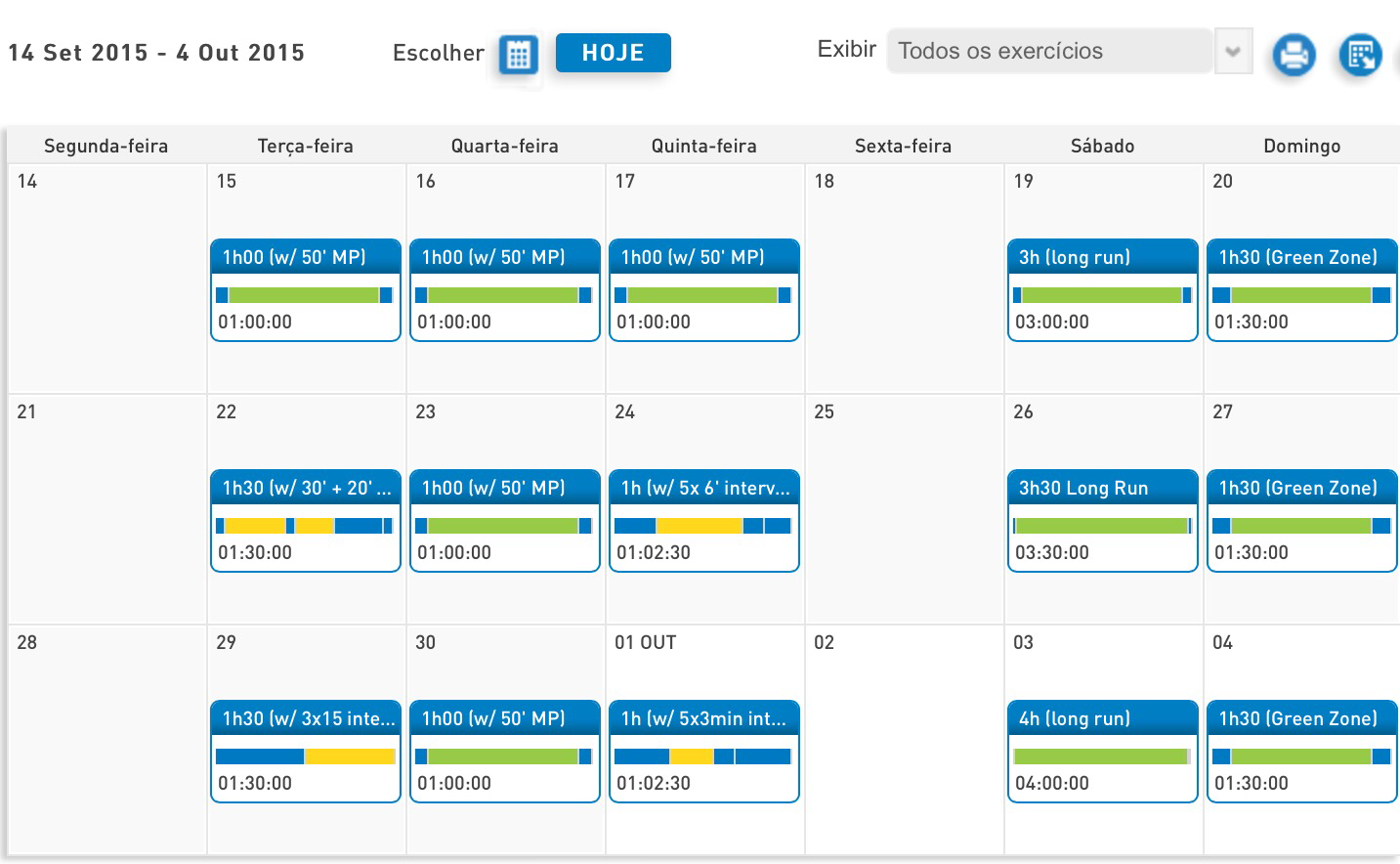Open 1h30 (Green Zone) workout on day 27
The width and height of the screenshot is (1400, 864).
[x=1301, y=489]
